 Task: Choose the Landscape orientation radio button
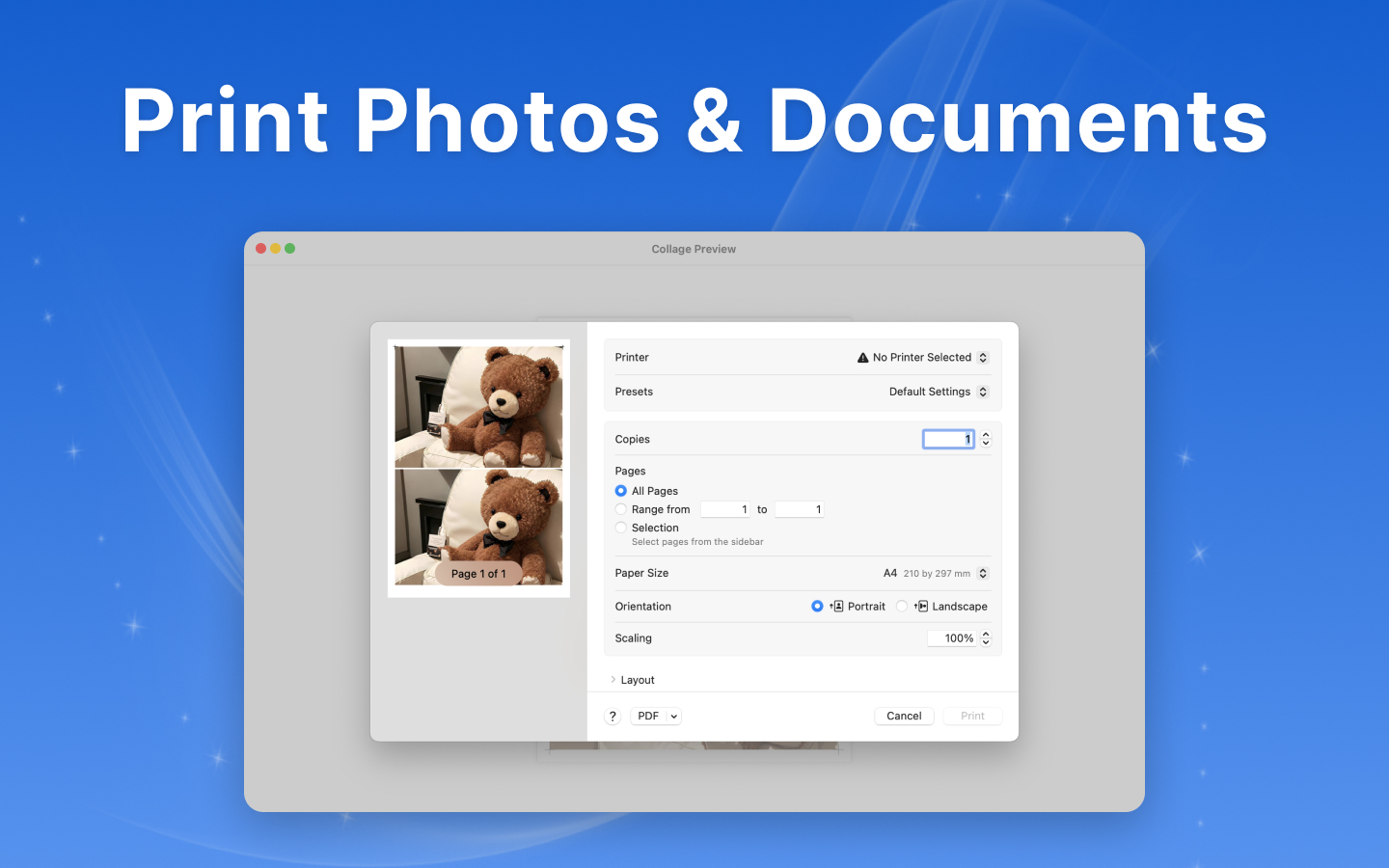click(902, 607)
